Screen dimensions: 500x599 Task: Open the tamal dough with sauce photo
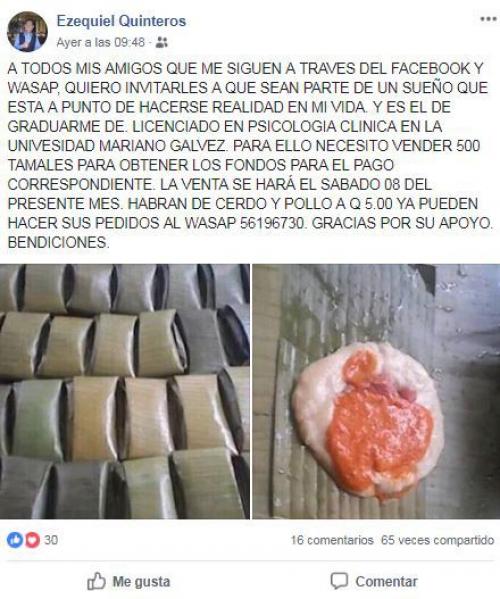(376, 391)
